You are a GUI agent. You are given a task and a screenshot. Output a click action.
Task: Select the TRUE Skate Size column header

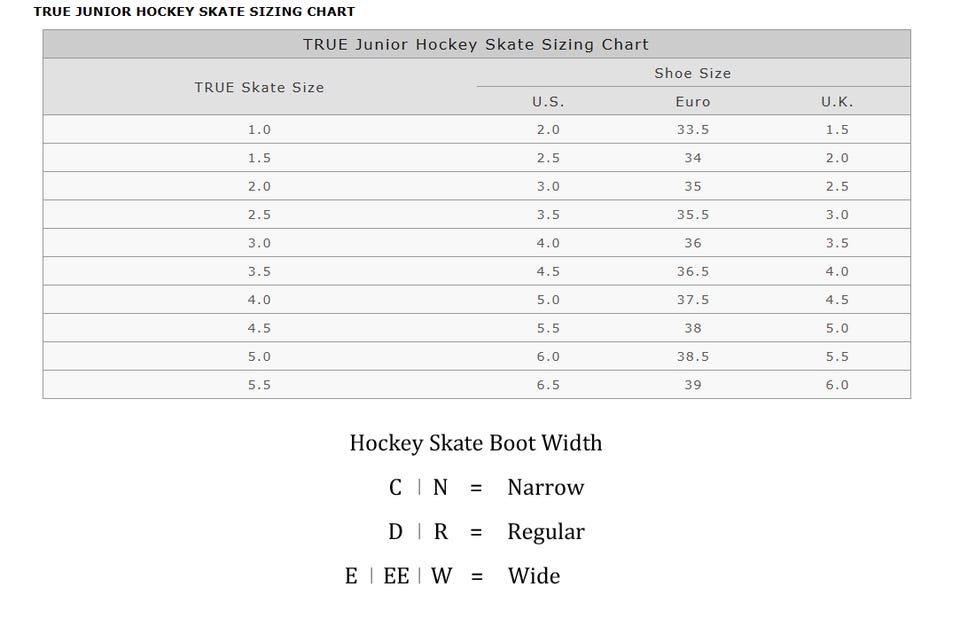click(259, 88)
